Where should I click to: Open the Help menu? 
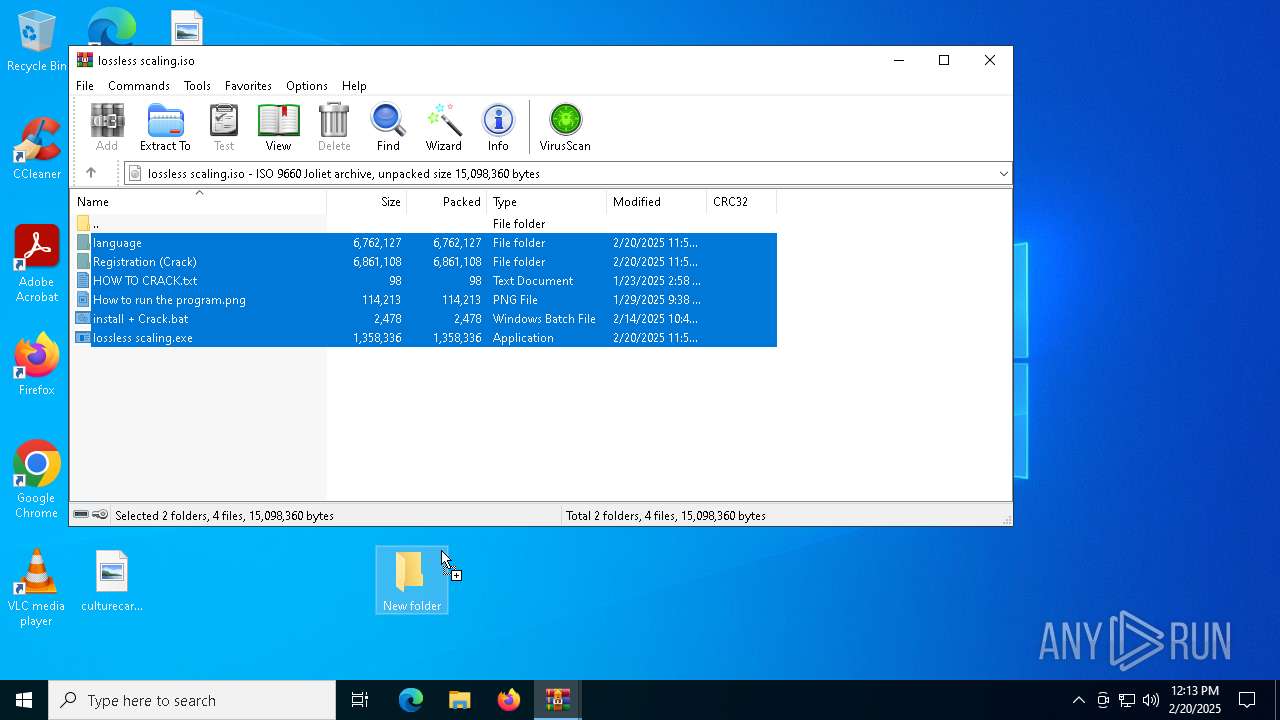[x=354, y=86]
